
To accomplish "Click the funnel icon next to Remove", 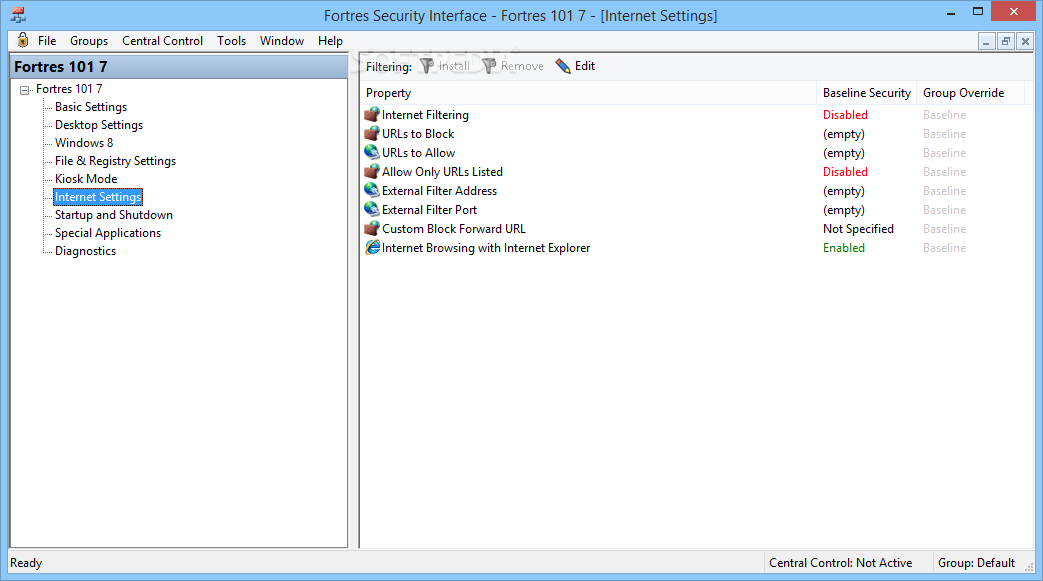I will tap(490, 66).
